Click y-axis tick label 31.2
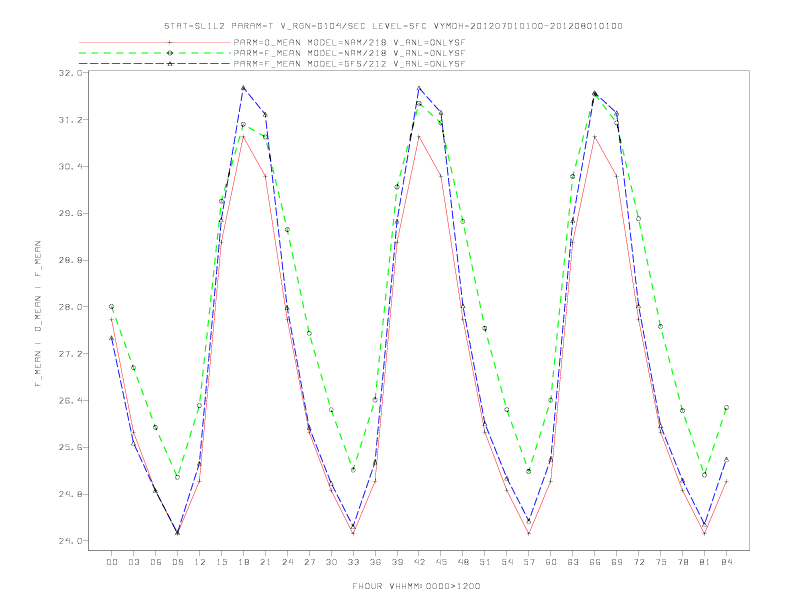792x612 pixels. [70, 120]
